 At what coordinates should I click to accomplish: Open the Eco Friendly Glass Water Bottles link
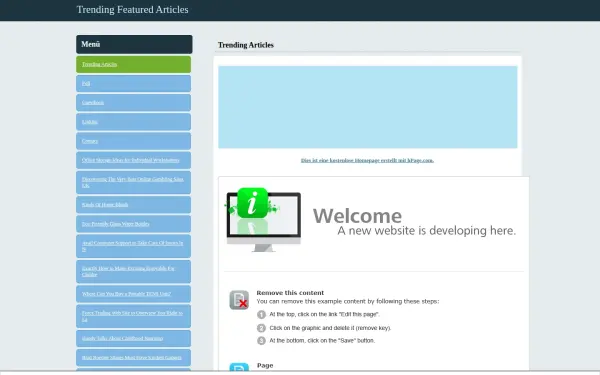(134, 224)
